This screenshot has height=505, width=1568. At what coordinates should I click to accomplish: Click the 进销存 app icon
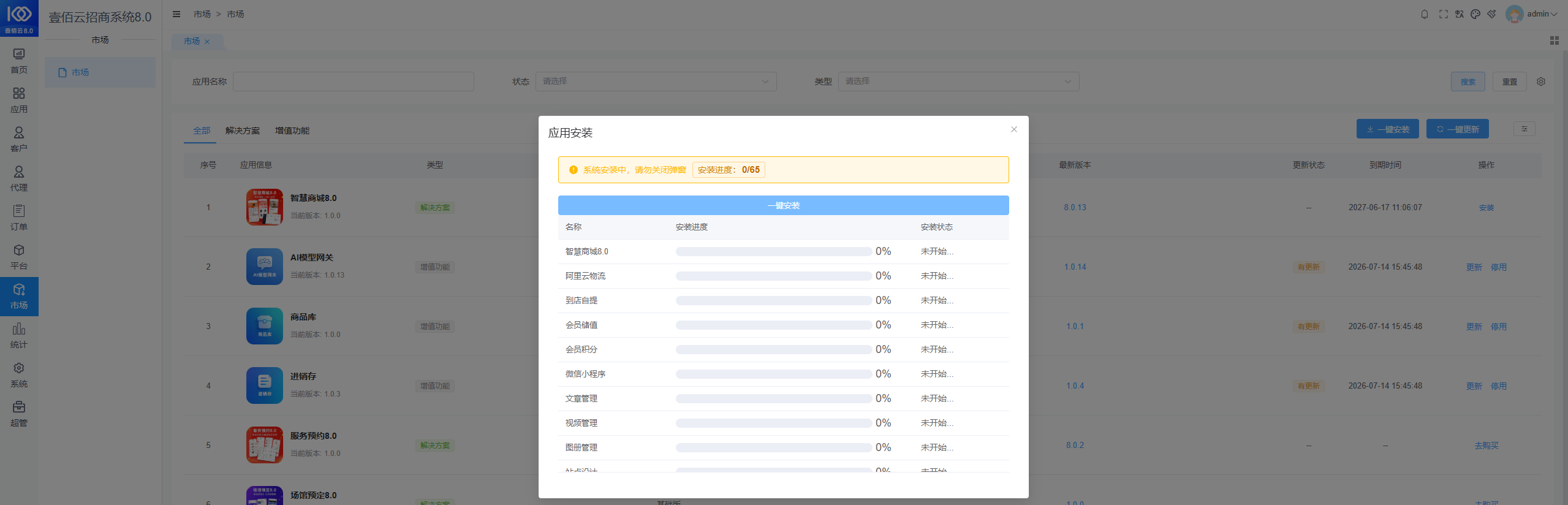coord(265,385)
